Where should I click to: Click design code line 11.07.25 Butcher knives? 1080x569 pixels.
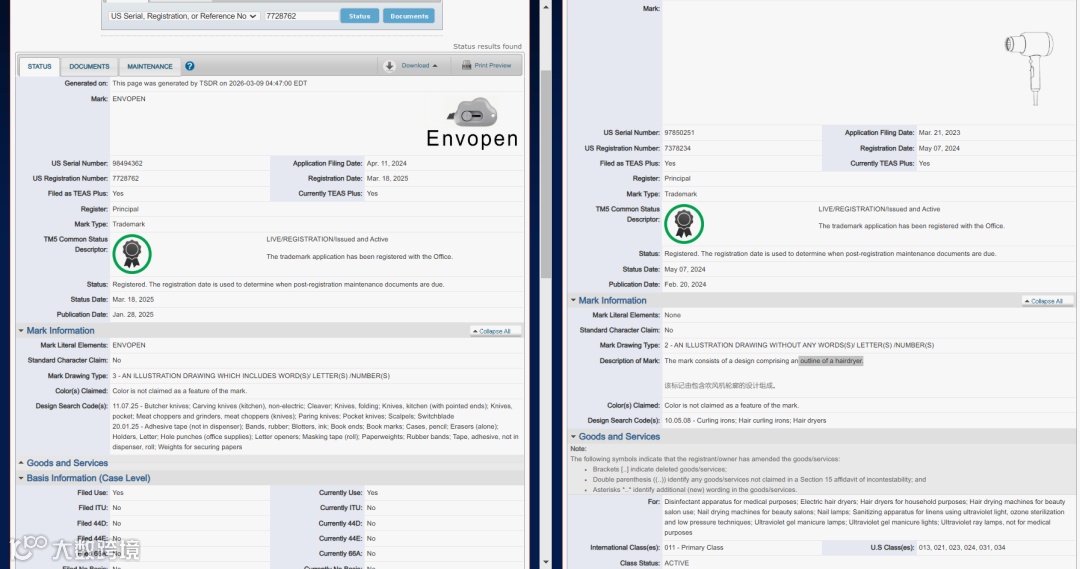click(312, 411)
